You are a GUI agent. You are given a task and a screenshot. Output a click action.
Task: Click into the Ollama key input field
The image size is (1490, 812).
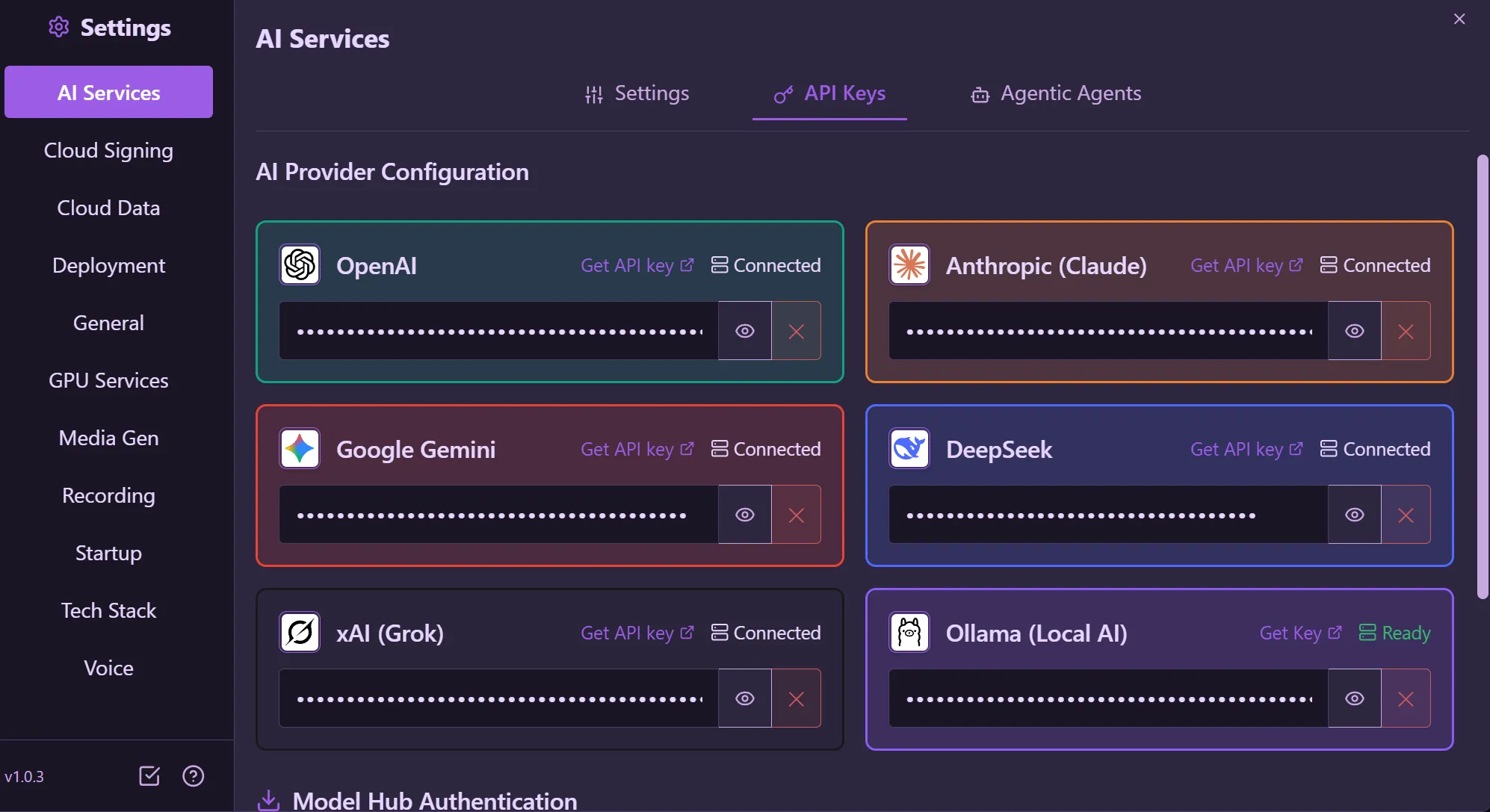click(1108, 698)
